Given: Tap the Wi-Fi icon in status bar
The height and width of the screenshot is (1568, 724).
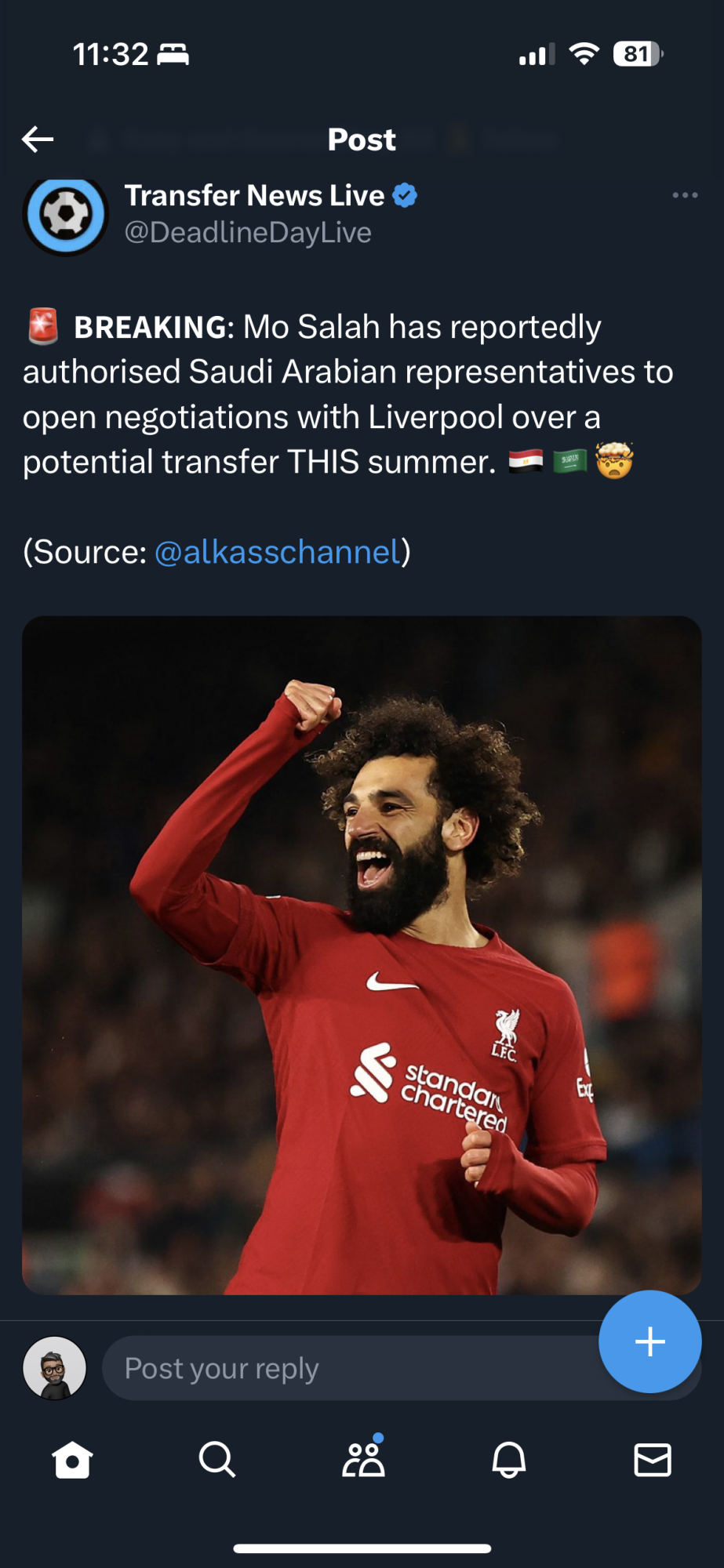Looking at the screenshot, I should pyautogui.click(x=584, y=54).
